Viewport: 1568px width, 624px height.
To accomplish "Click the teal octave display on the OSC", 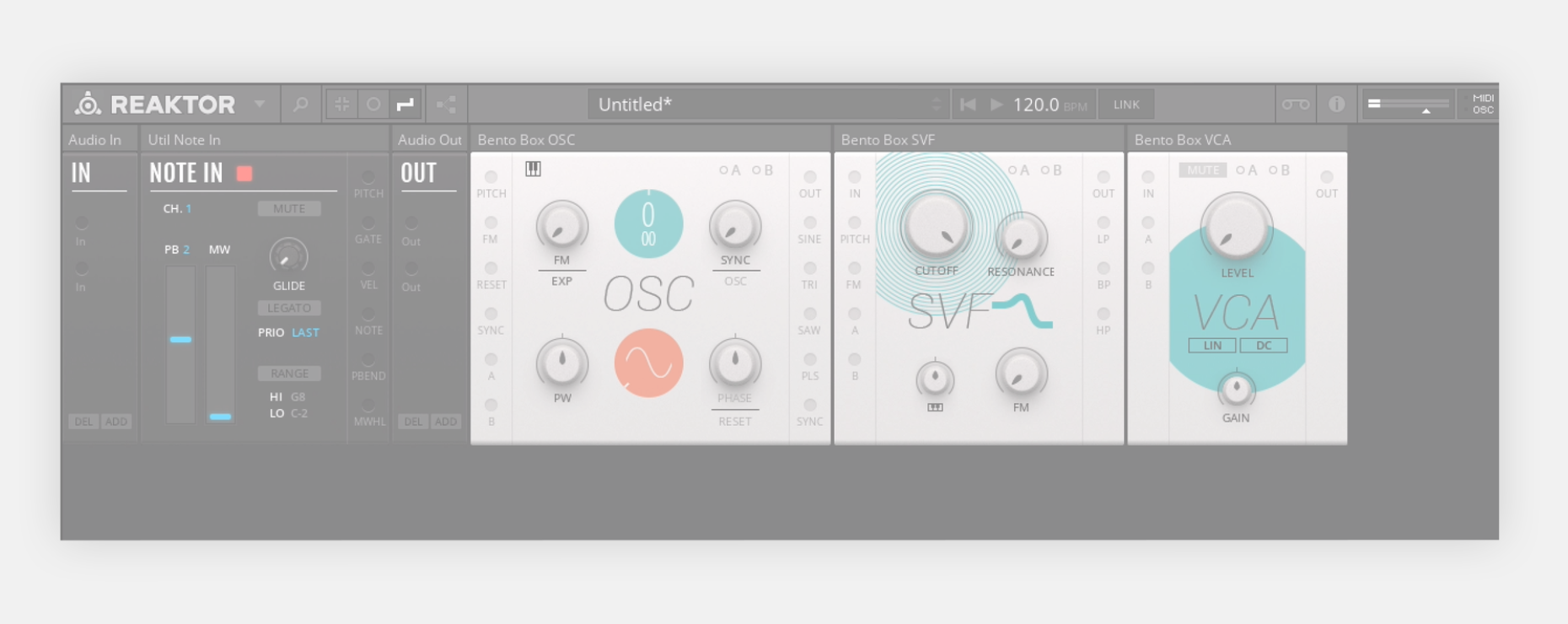I will click(648, 224).
